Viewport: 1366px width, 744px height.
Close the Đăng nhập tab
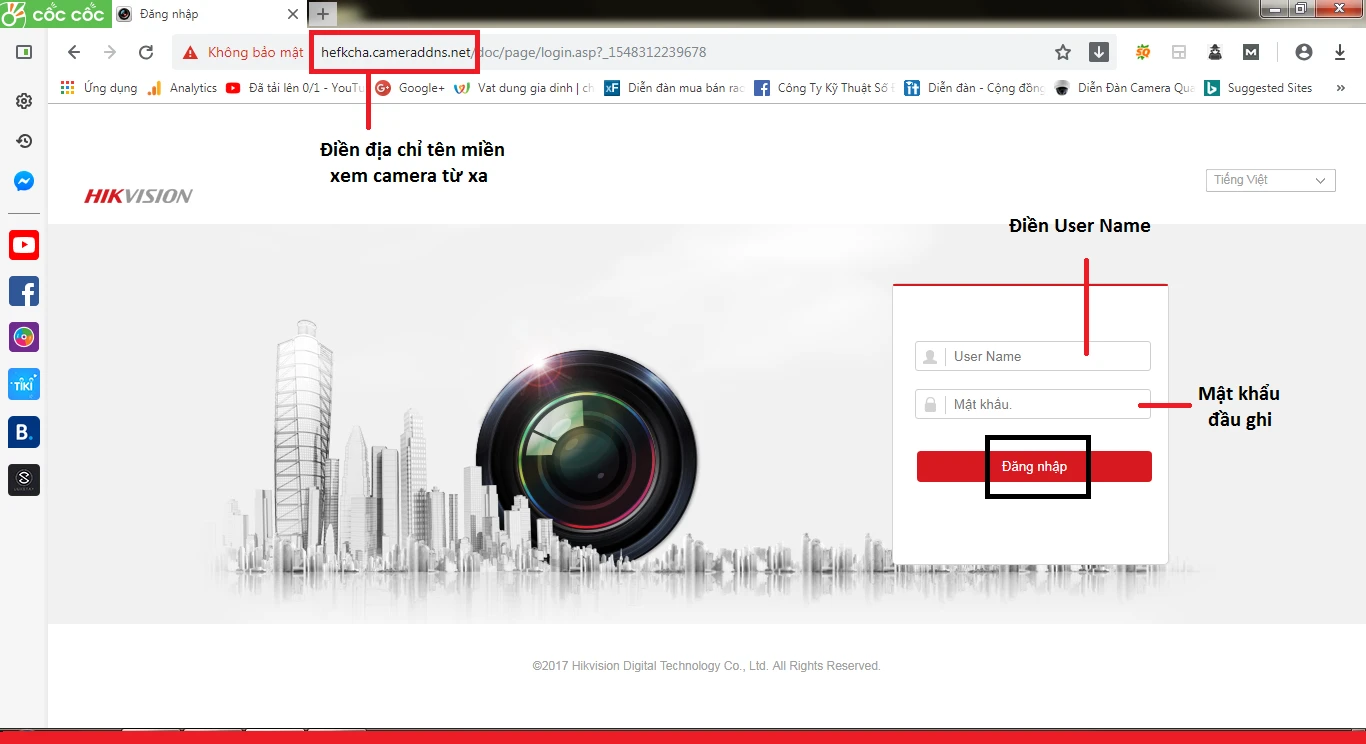[x=293, y=14]
